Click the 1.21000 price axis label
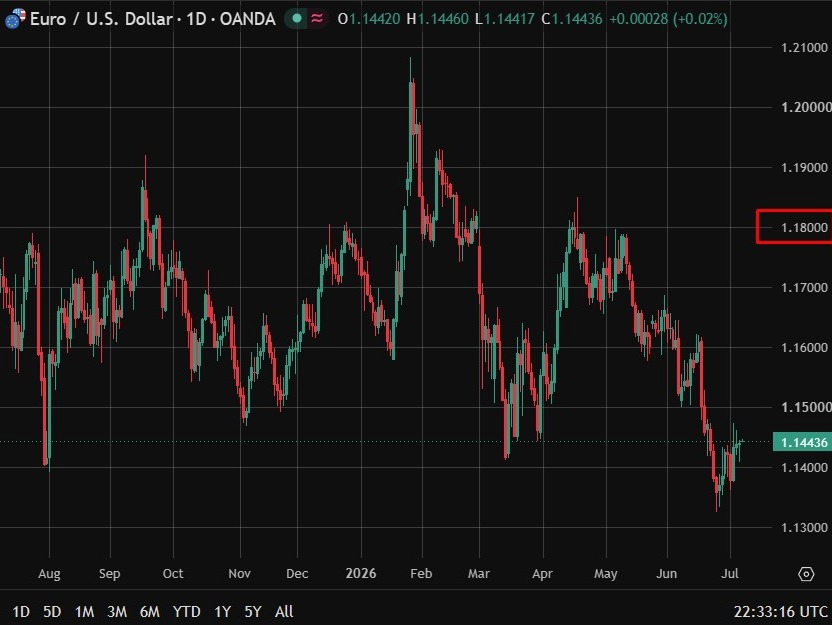This screenshot has width=832, height=625. 804,48
